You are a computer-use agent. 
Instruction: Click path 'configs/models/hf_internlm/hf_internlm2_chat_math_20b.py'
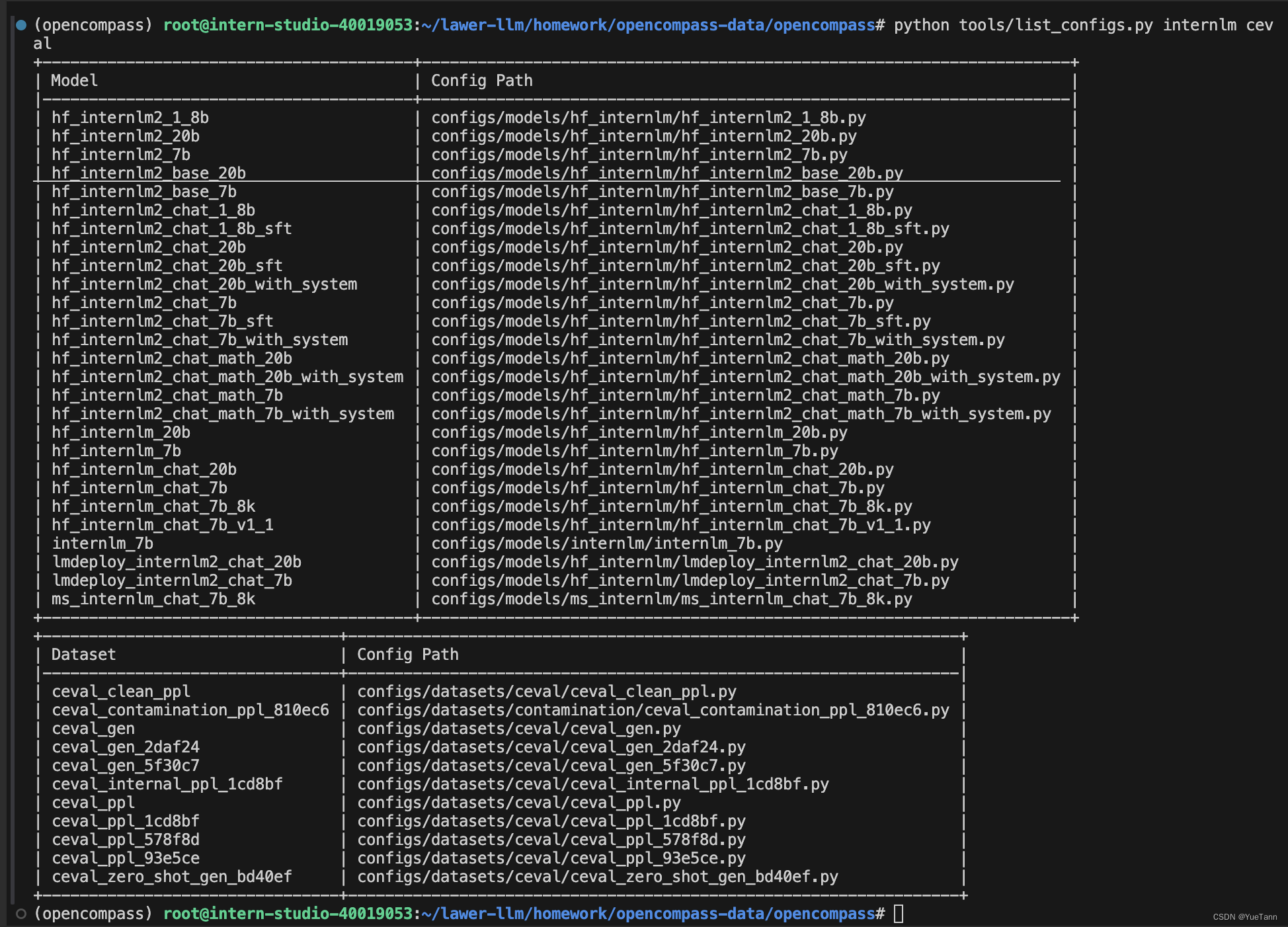coord(690,358)
